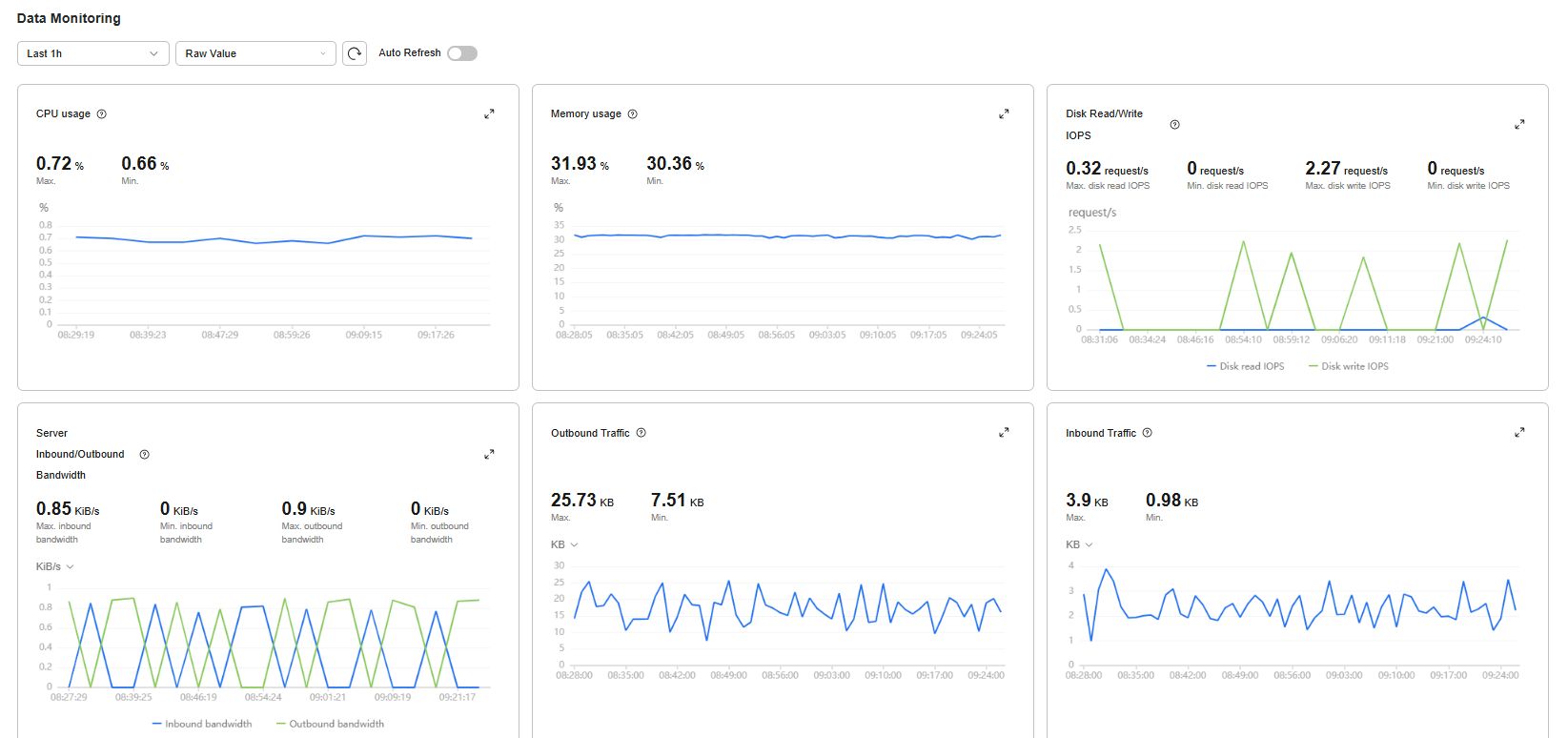Screen dimensions: 1568x738
Task: Expand the Memory usage chart fullscreen
Action: click(1004, 113)
